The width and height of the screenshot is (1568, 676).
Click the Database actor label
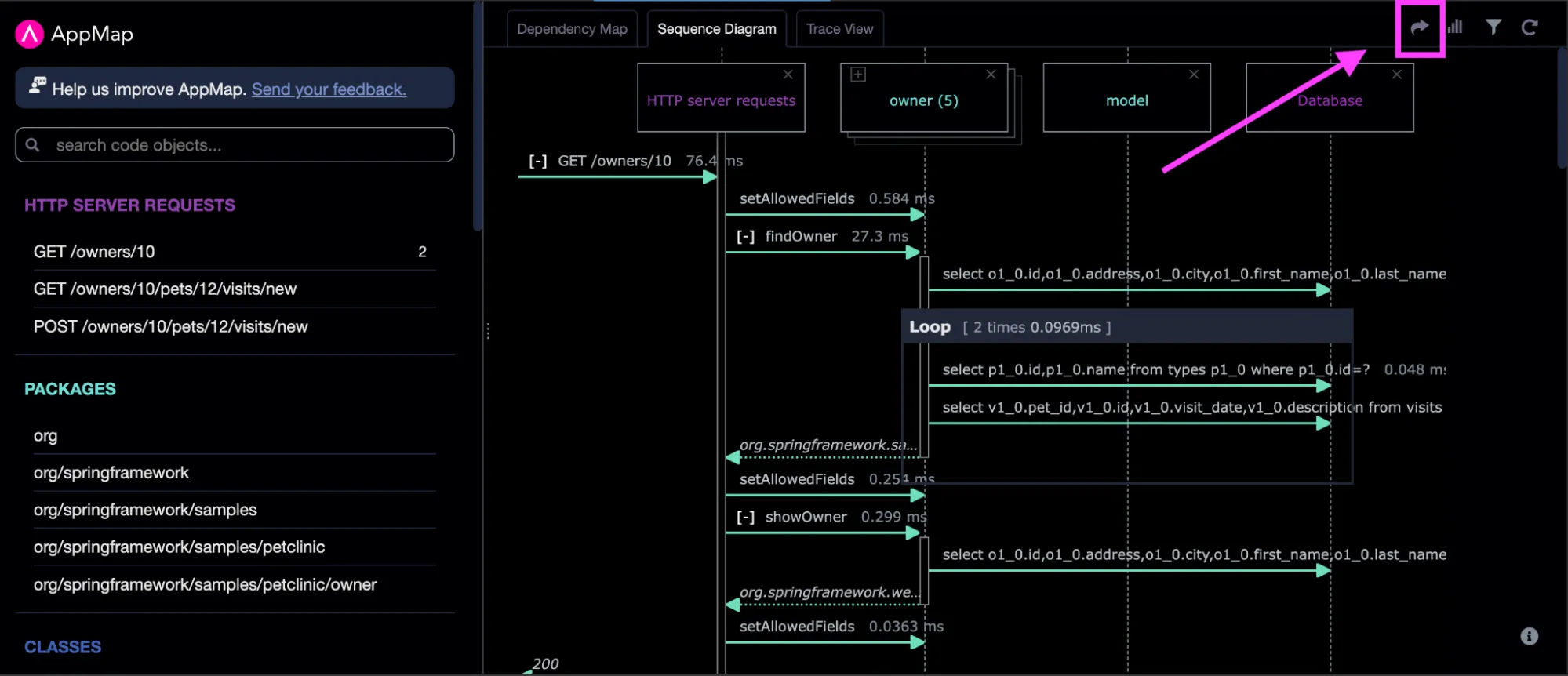click(x=1330, y=100)
